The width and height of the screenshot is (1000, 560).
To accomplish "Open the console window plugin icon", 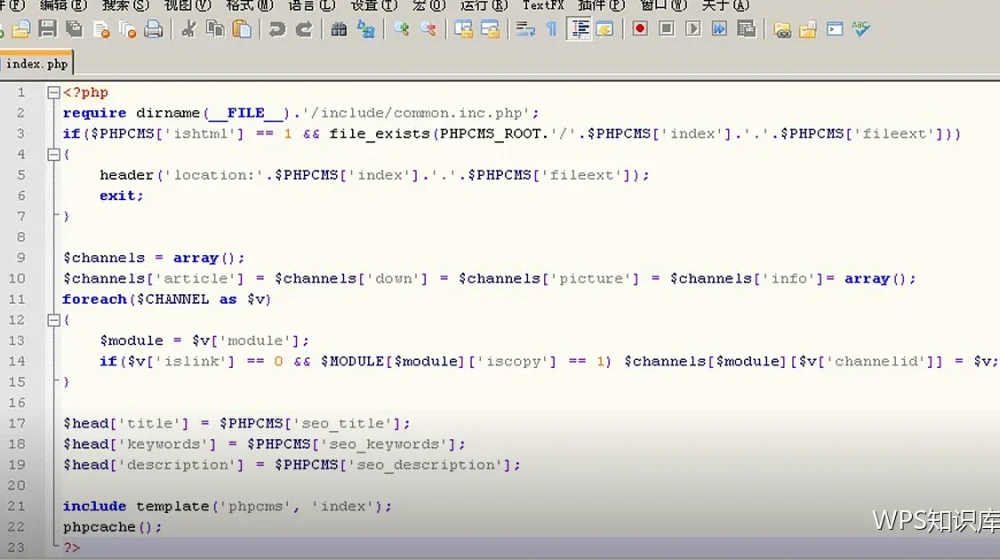I will tap(834, 29).
